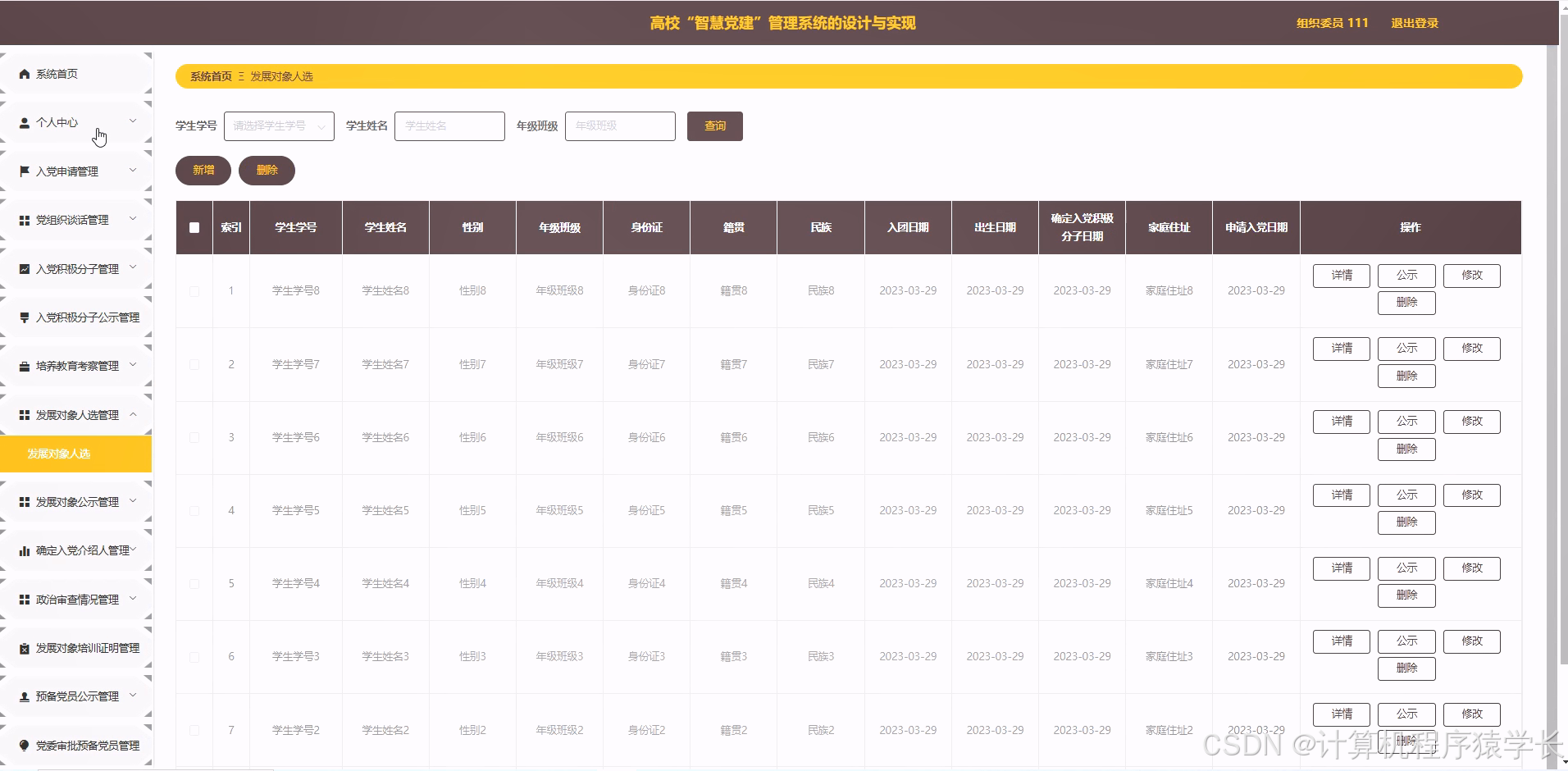Click the clipboard icon beside 发展对象培训证明管理
The width and height of the screenshot is (1568, 771).
(25, 648)
